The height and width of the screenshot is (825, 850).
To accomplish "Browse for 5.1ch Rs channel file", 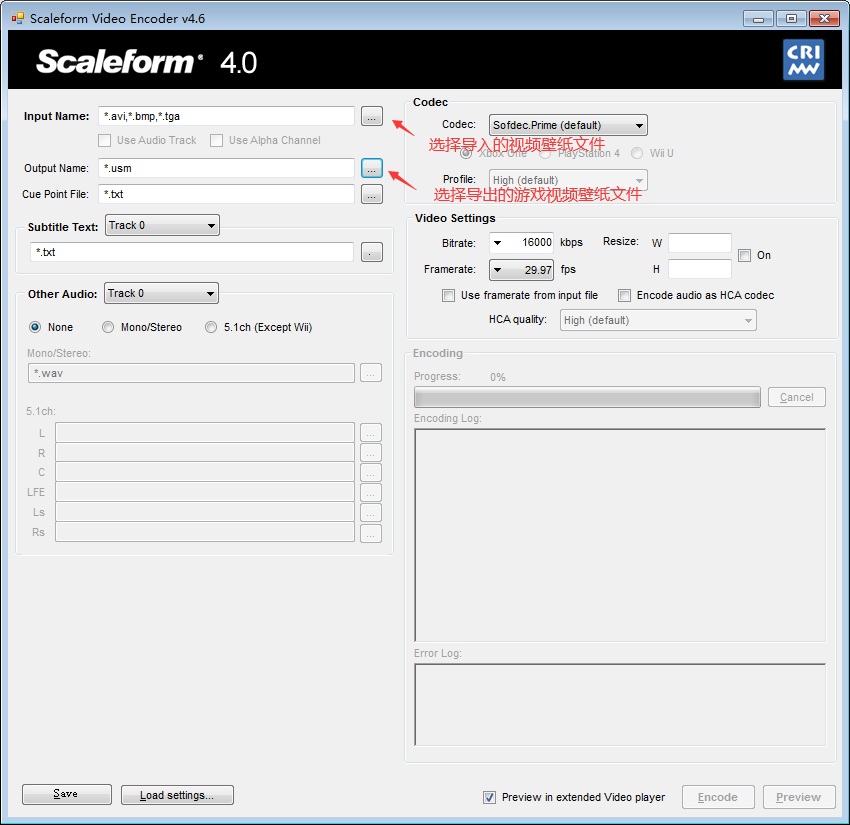I will pyautogui.click(x=371, y=533).
